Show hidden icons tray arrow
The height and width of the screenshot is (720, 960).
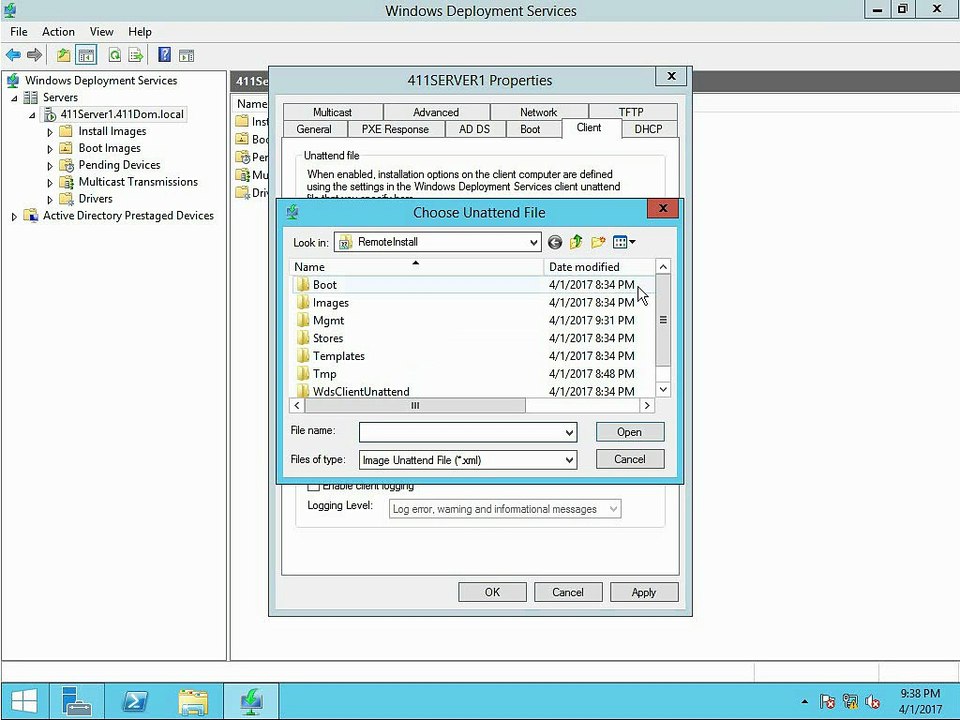pyautogui.click(x=804, y=702)
